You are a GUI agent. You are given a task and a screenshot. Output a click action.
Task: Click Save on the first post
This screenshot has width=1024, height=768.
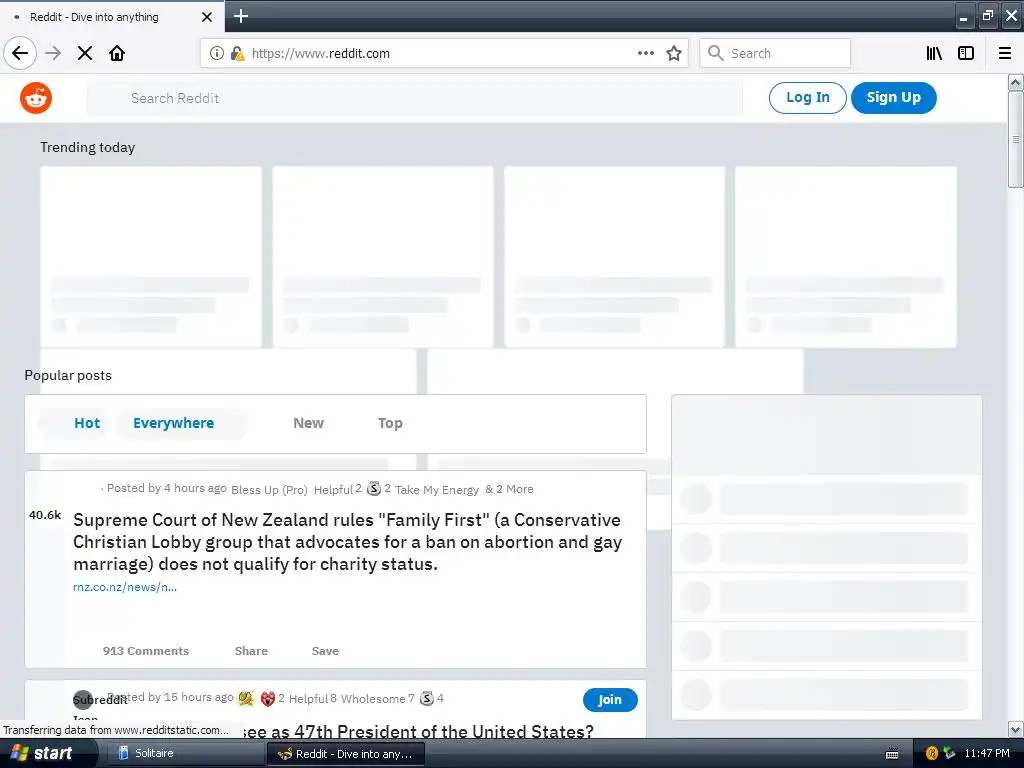coord(325,651)
